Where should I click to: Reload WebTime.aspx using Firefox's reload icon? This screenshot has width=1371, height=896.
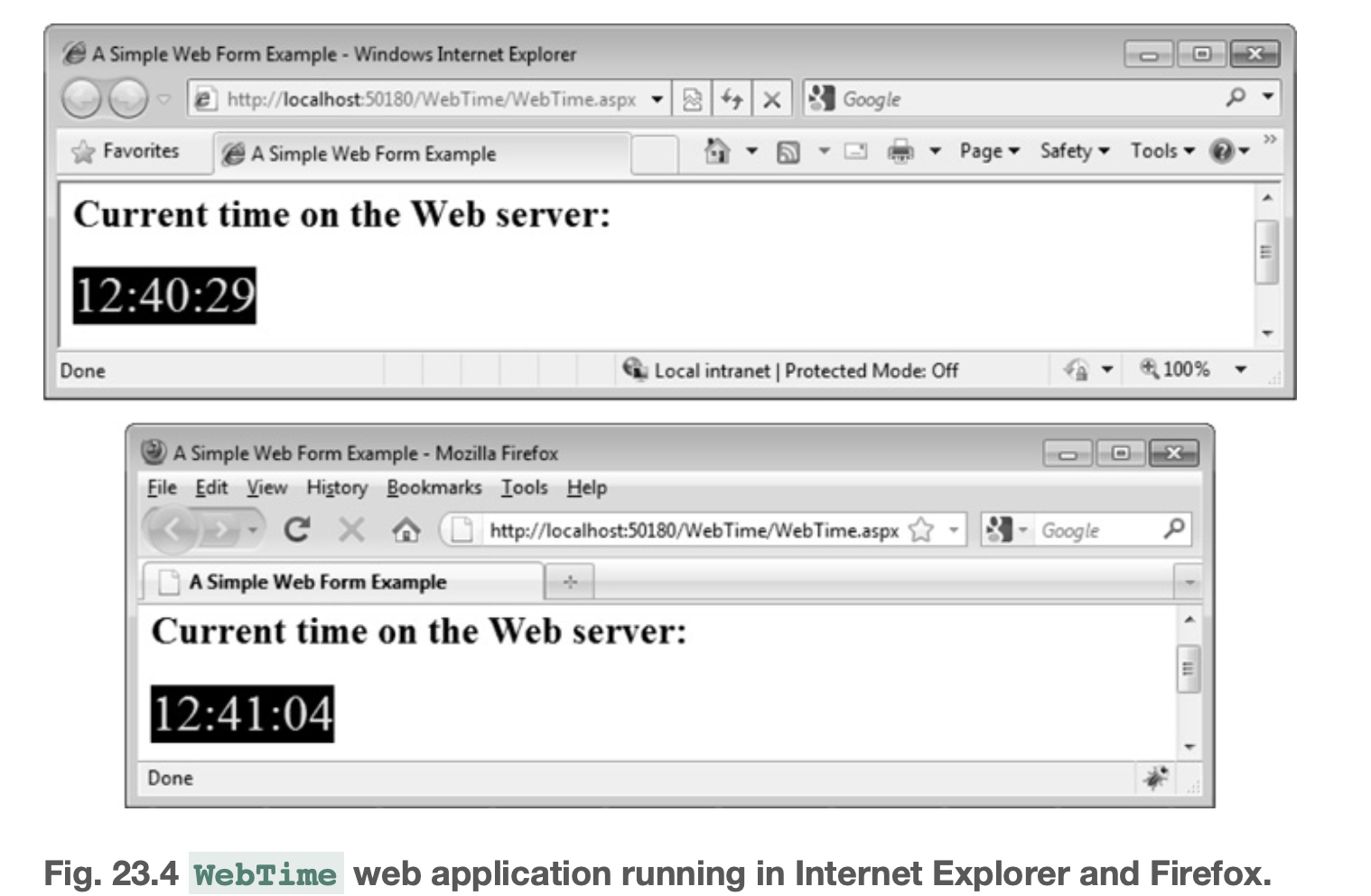[298, 530]
